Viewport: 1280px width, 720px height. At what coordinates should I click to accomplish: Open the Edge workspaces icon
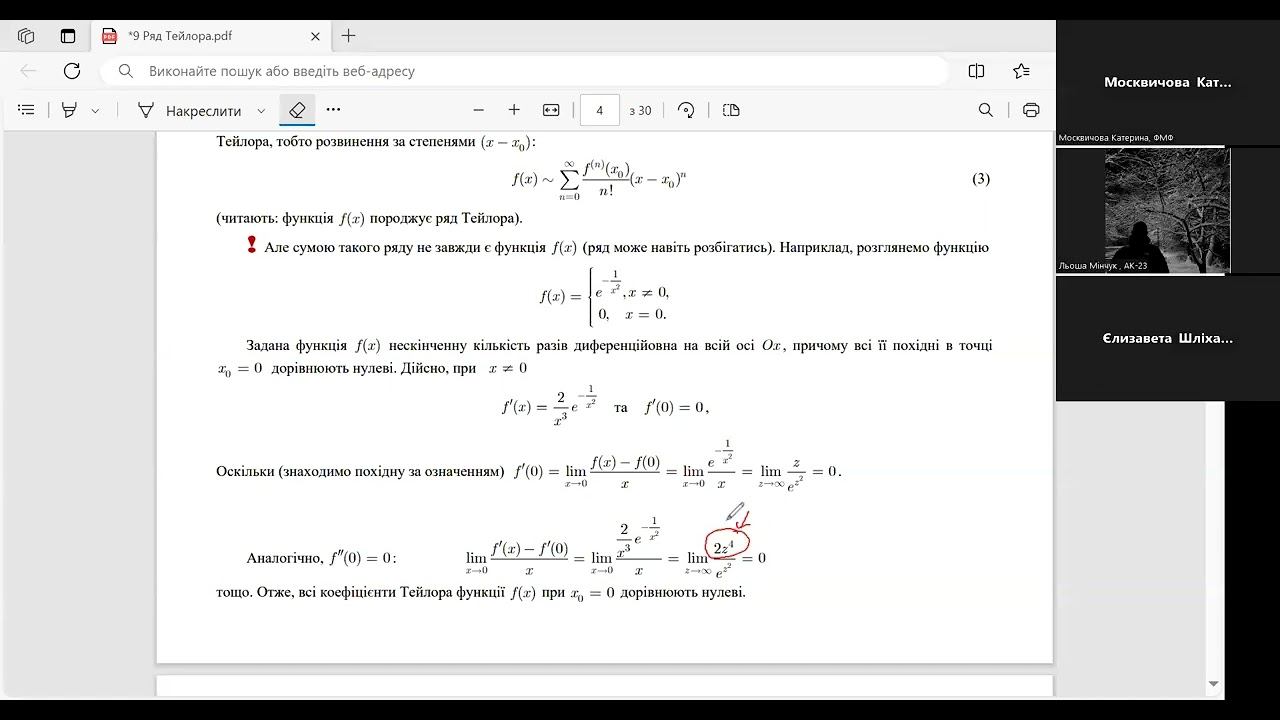(26, 36)
